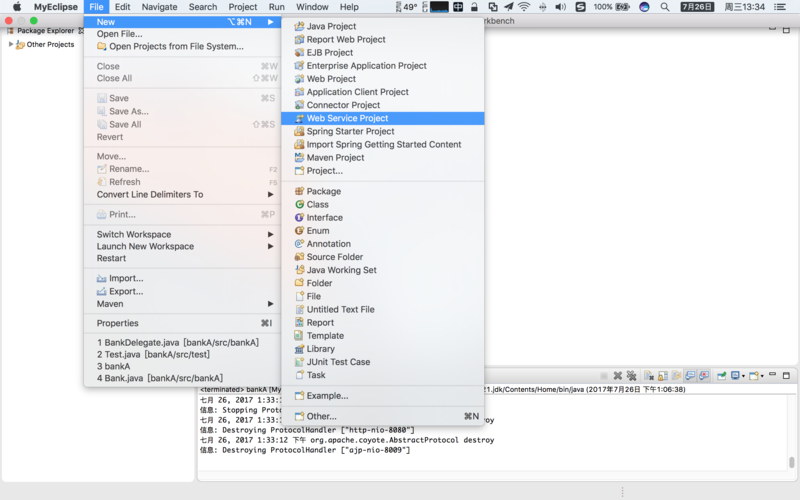Minimize the console view panel

[772, 374]
